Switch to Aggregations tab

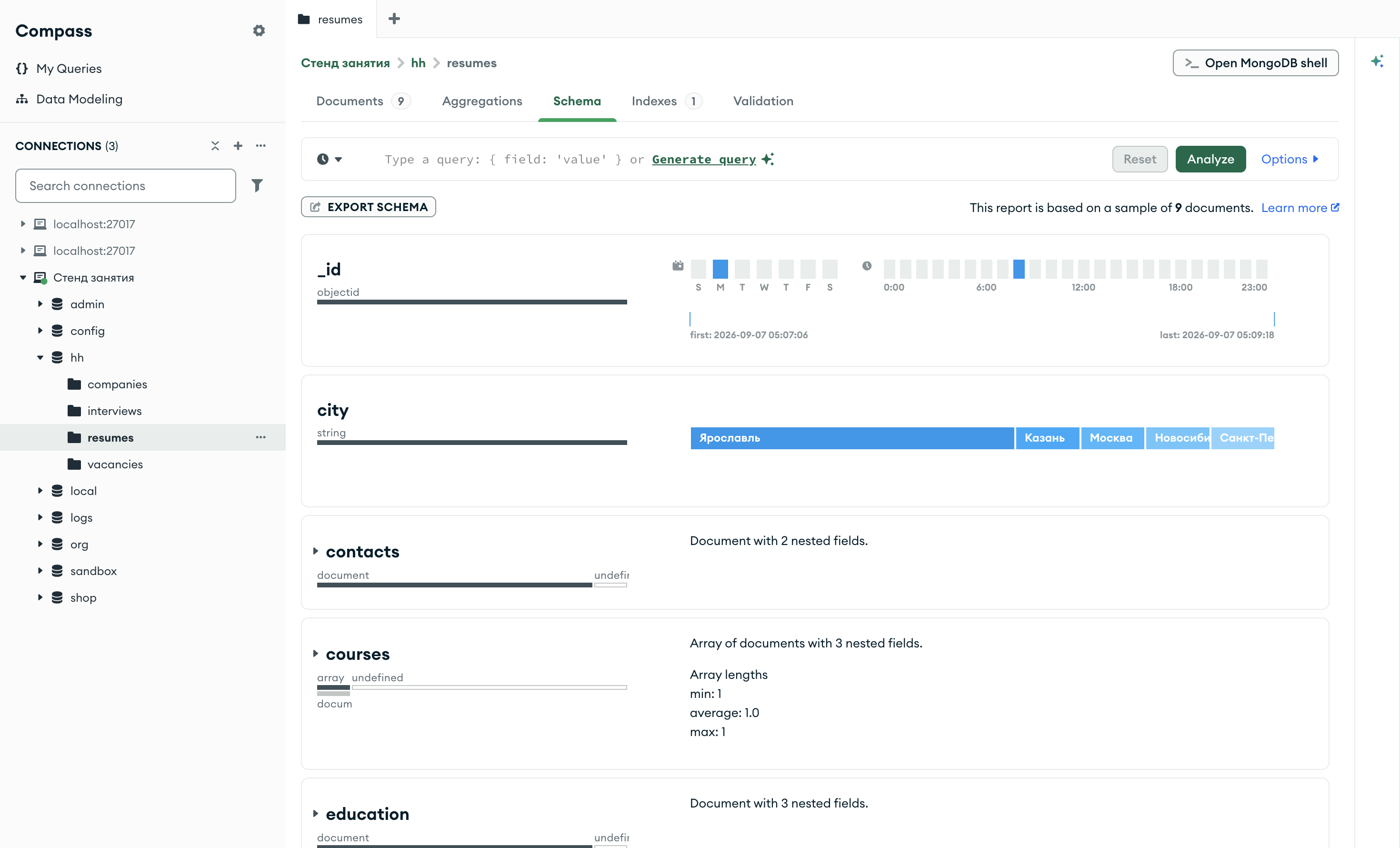coord(482,101)
